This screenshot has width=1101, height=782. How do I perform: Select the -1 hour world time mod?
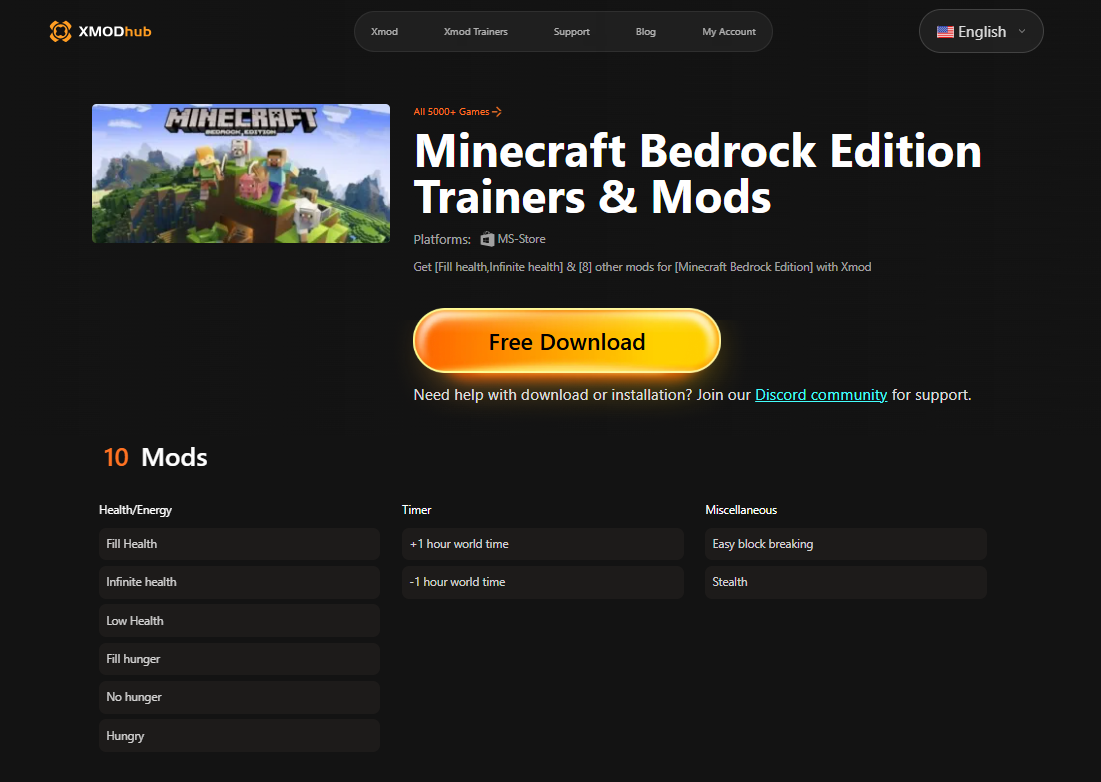[543, 582]
